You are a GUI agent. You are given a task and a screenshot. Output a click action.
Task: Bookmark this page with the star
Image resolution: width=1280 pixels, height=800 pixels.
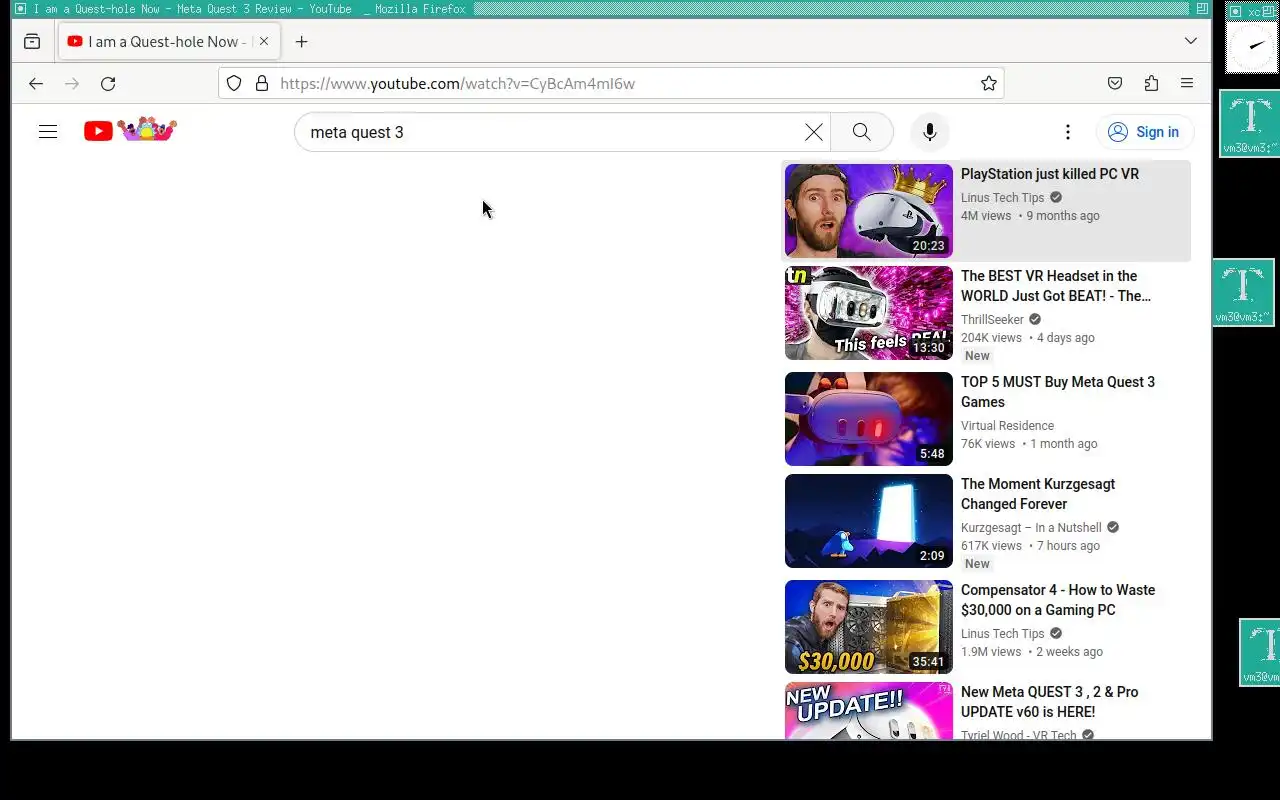click(989, 84)
